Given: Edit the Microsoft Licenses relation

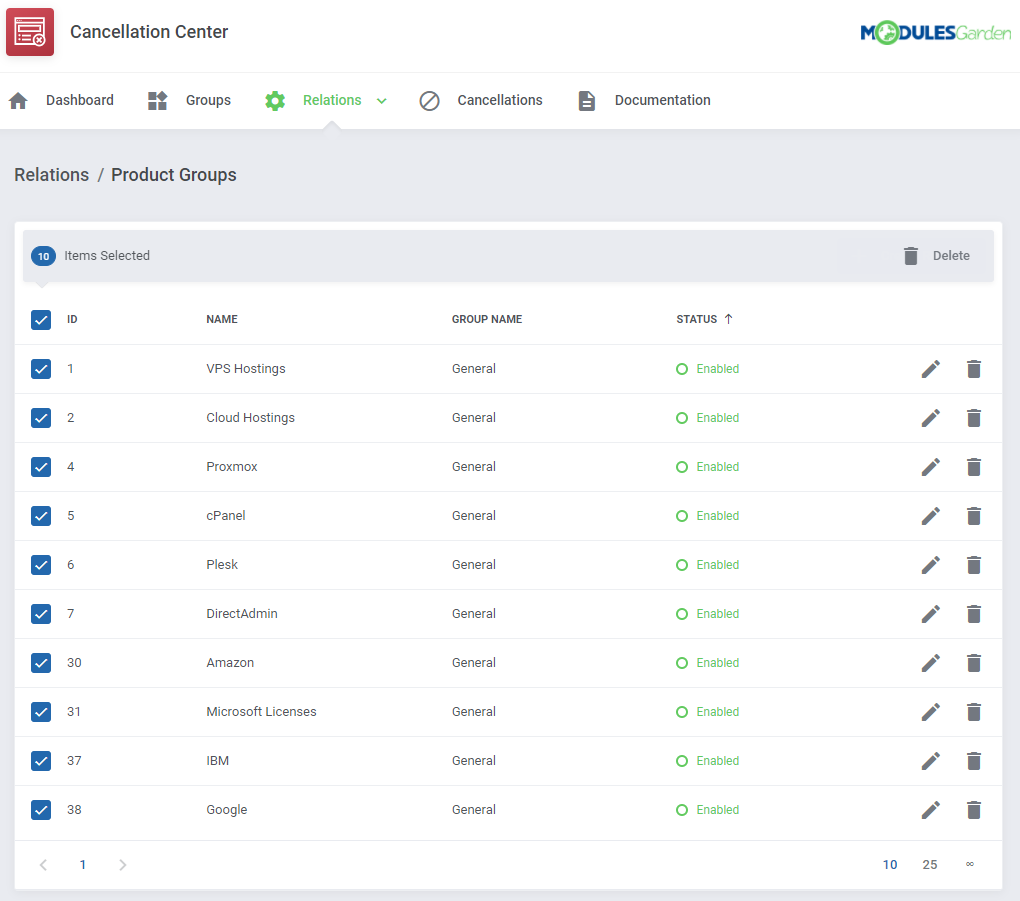Looking at the screenshot, I should (x=931, y=712).
